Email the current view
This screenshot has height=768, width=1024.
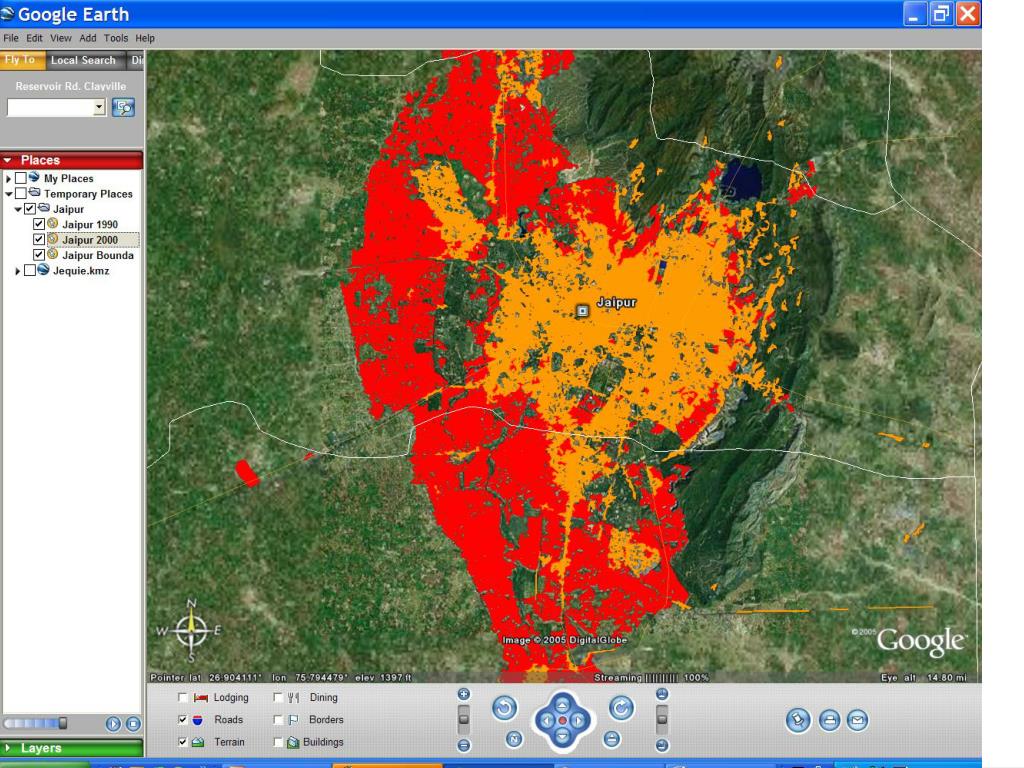coord(857,720)
